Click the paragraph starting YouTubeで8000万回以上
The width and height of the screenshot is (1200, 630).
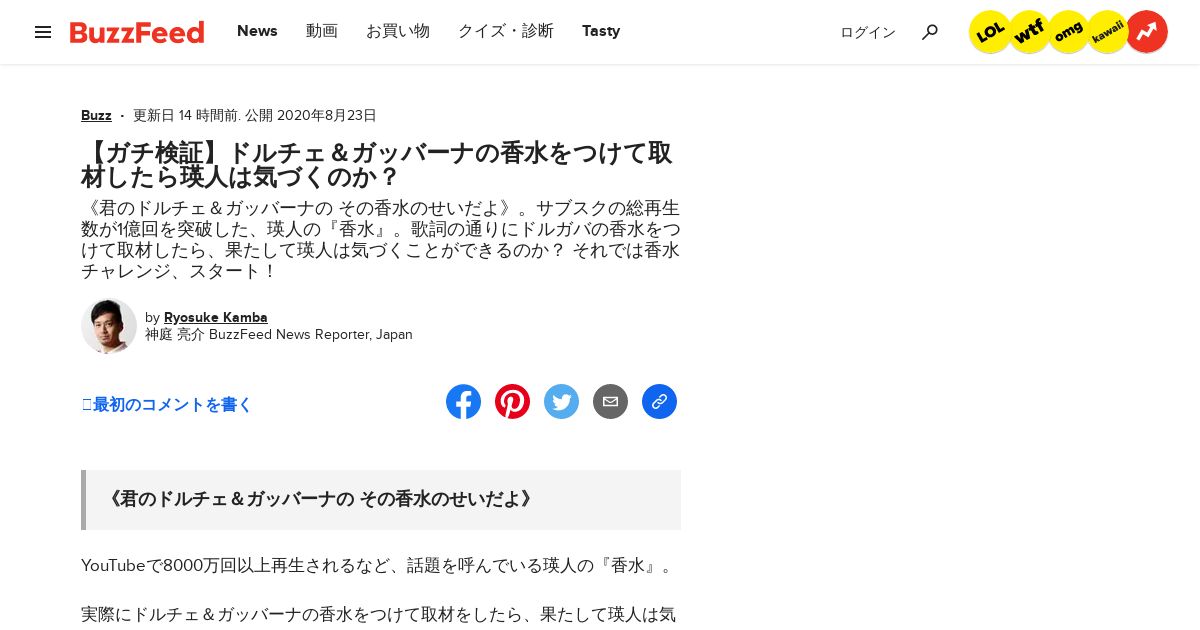pyautogui.click(x=378, y=566)
